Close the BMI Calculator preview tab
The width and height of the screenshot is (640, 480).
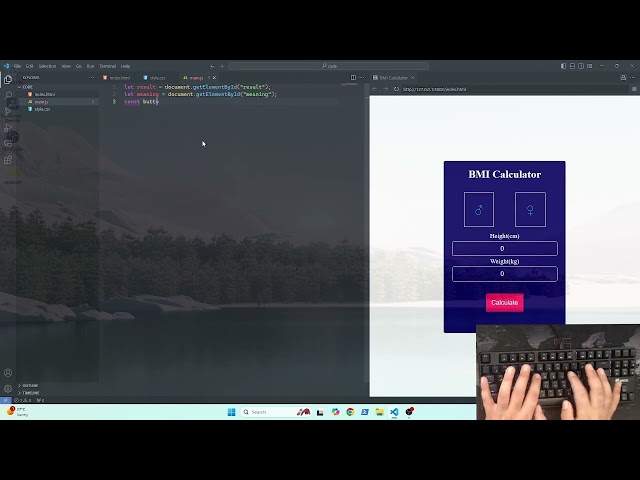point(413,78)
